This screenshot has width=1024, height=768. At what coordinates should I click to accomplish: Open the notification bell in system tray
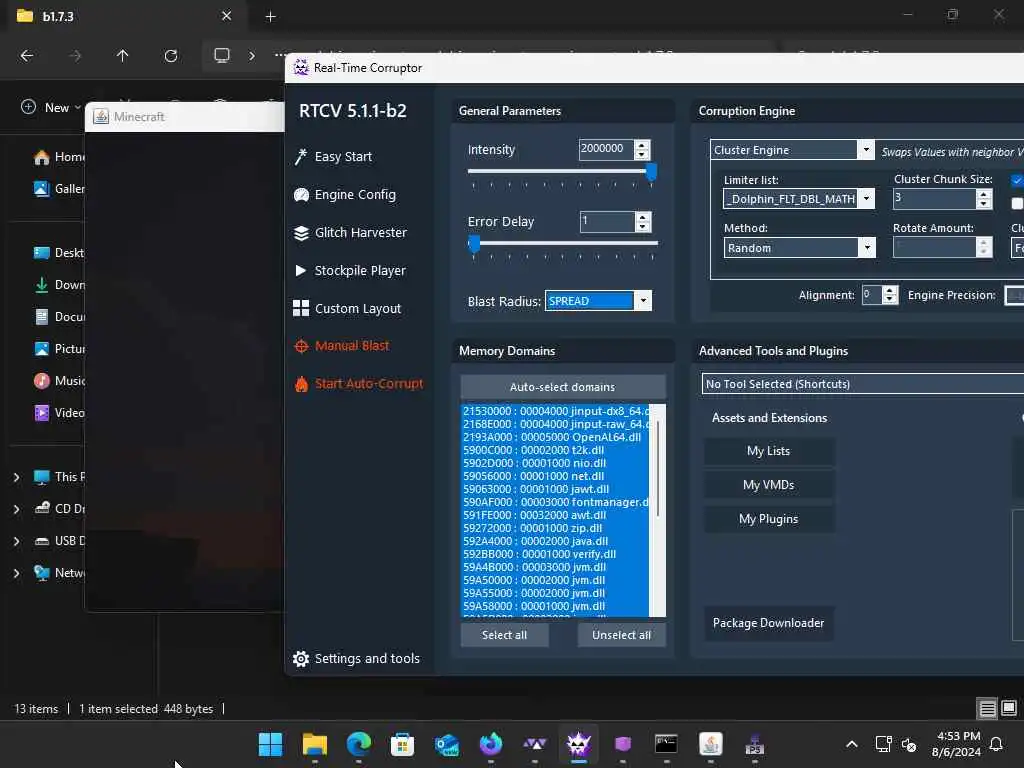(997, 744)
